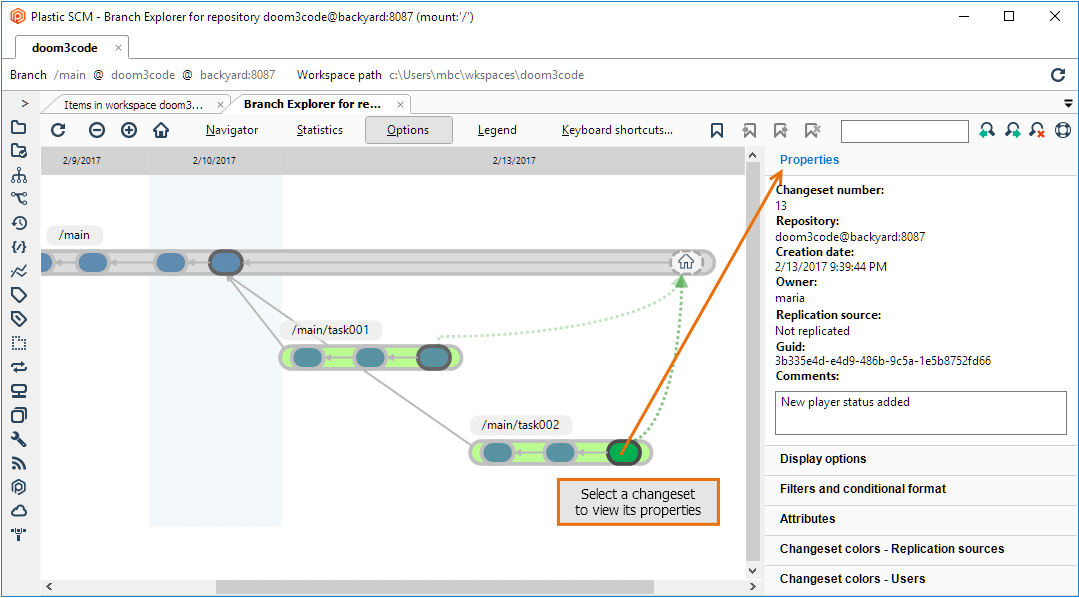1079x598 pixels.
Task: Toggle the Legend panel
Action: tap(497, 130)
